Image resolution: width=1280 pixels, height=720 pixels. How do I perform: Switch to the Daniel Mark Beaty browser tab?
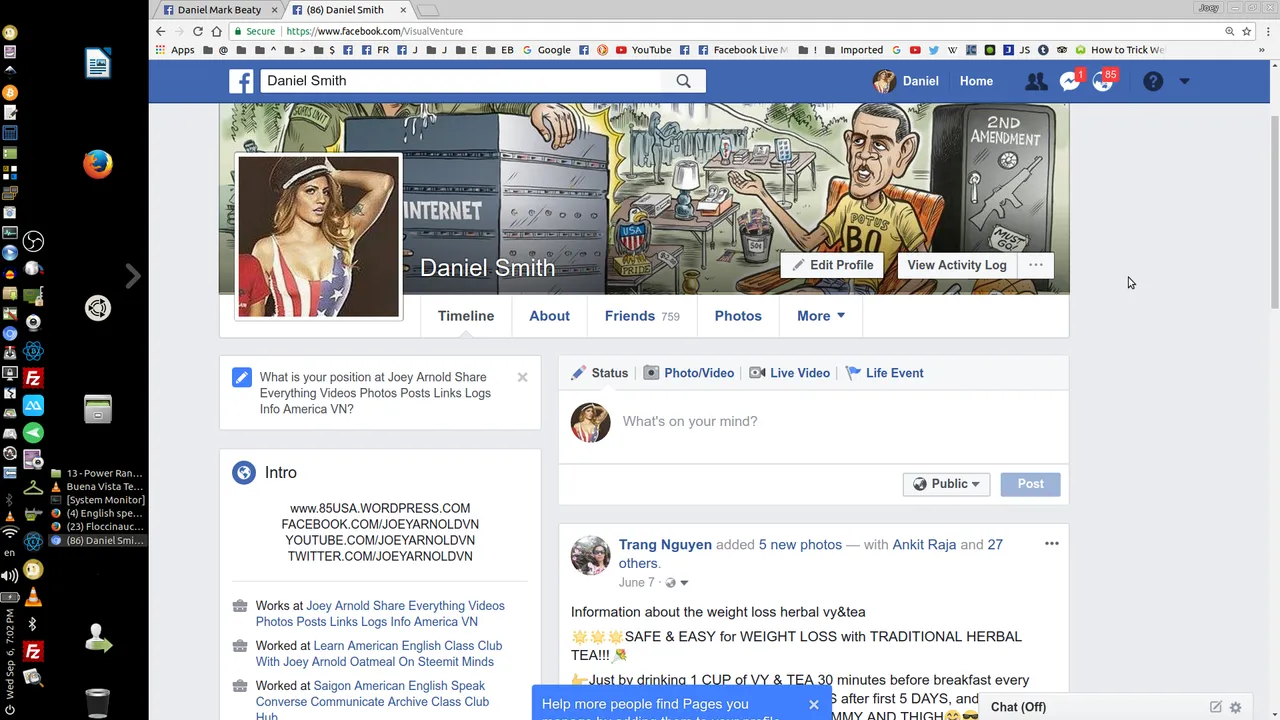(219, 10)
